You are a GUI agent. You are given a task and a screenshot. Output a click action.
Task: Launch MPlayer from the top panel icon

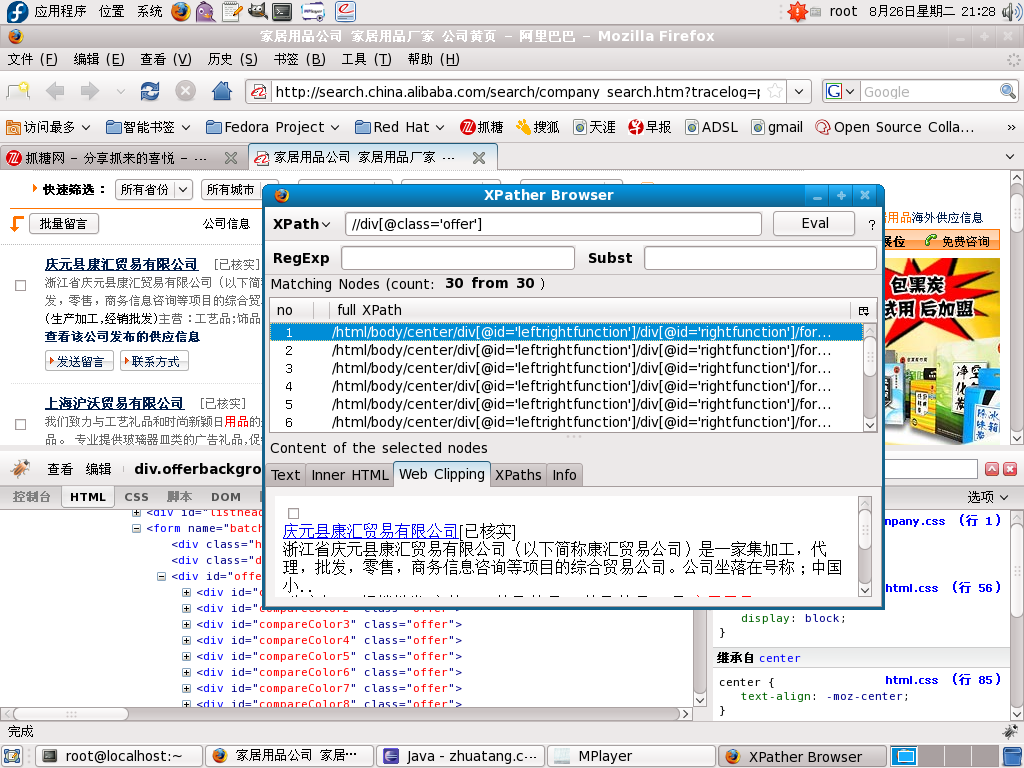[x=313, y=11]
